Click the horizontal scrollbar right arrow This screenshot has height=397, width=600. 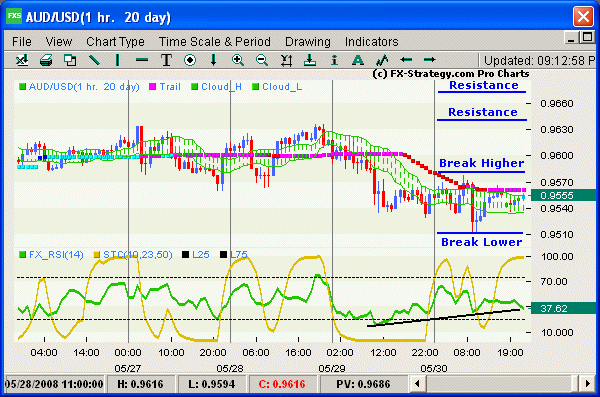587,384
